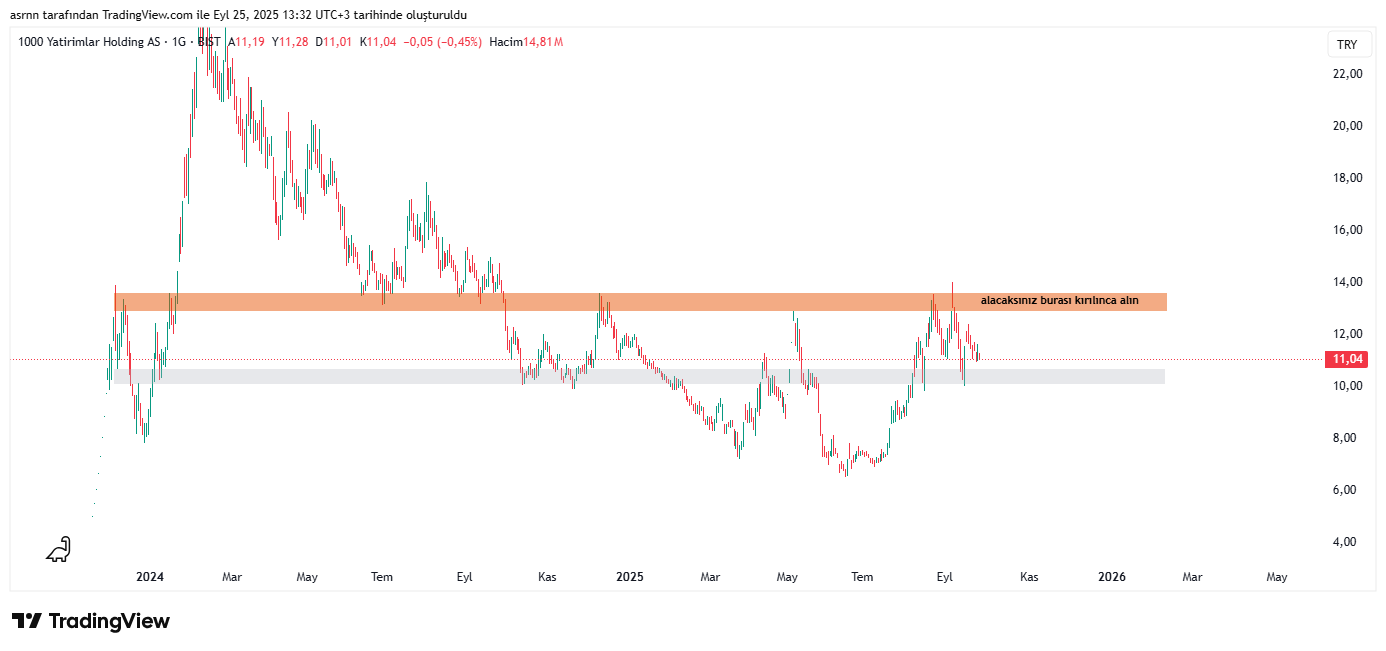1386x651 pixels.
Task: Click the red 11,04 current price label
Action: (1347, 359)
